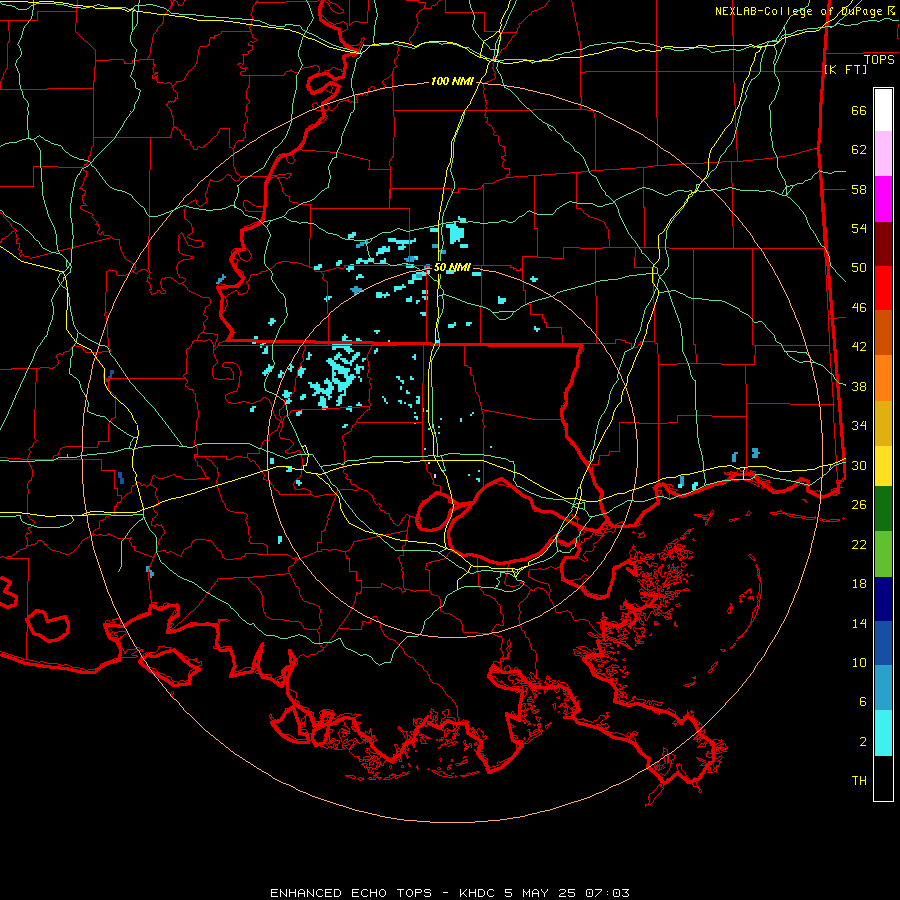Click the K FT units label

[845, 69]
